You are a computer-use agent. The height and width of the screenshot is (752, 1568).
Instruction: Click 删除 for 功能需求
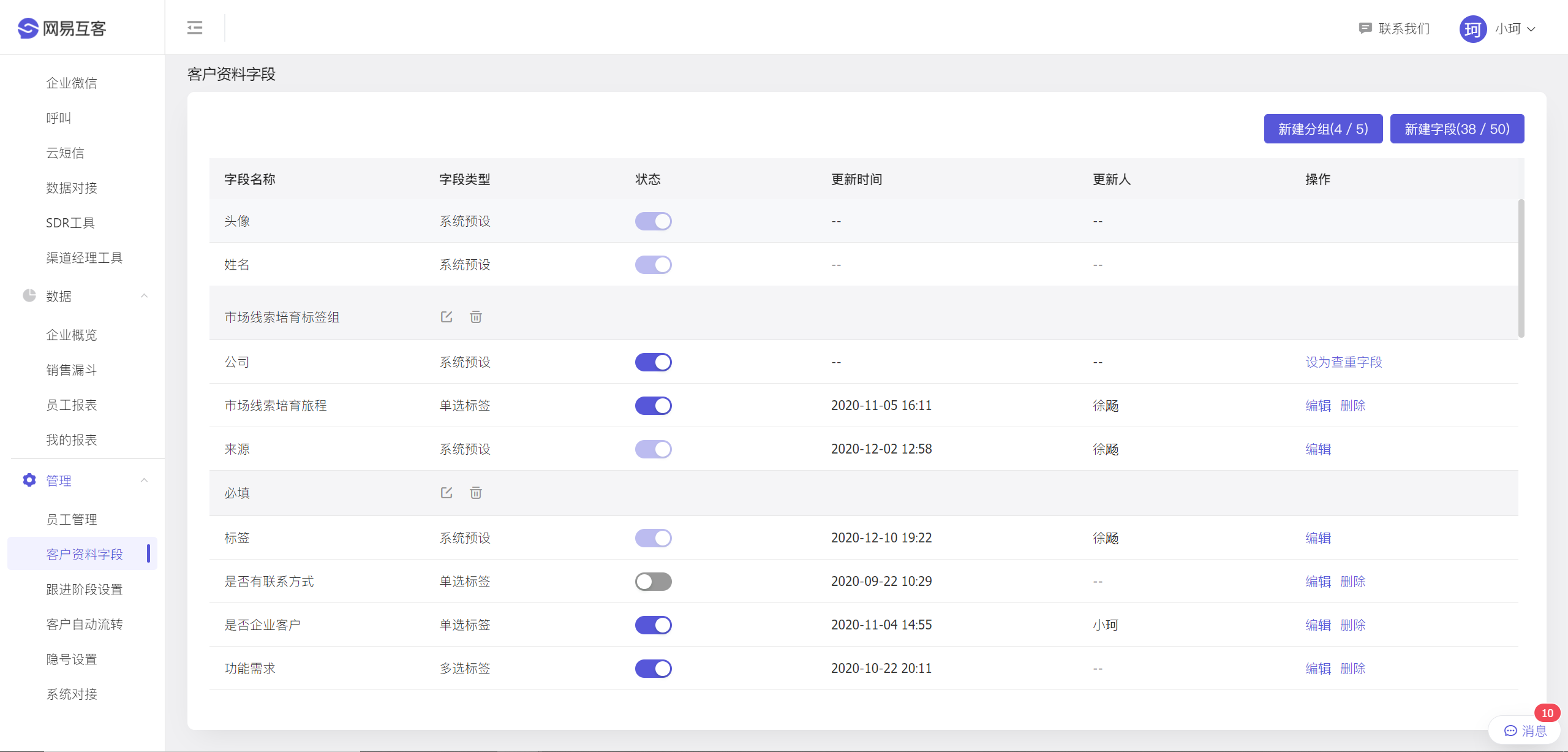click(1353, 669)
